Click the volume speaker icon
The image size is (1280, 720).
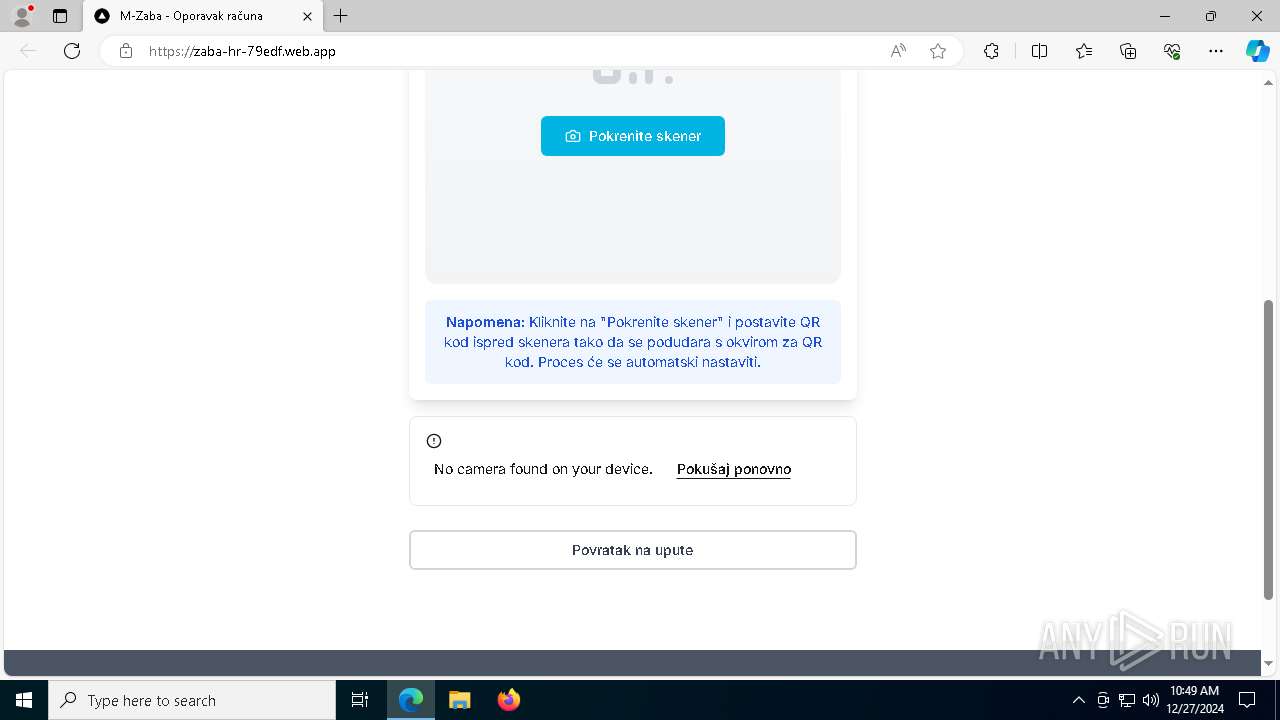[1150, 700]
